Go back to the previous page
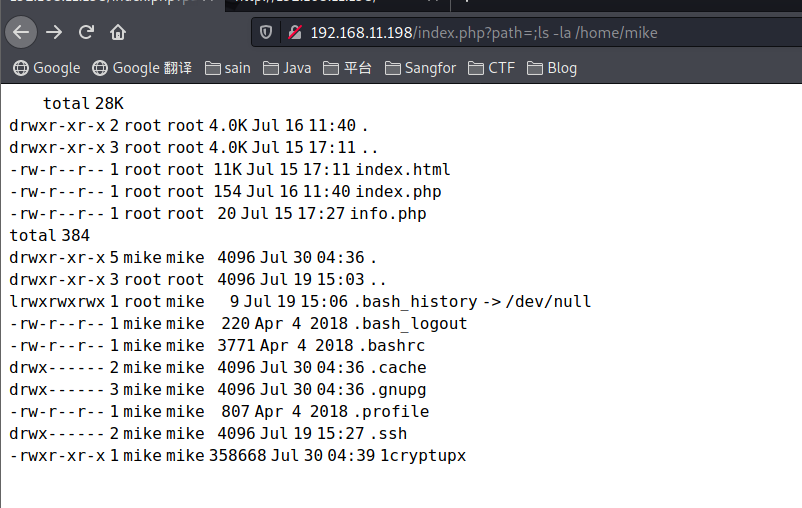Screen dimensions: 802x508 (22, 32)
